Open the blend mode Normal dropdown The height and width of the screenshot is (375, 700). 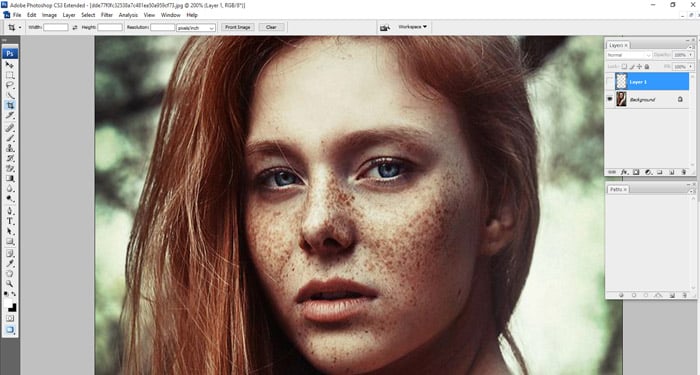[629, 55]
